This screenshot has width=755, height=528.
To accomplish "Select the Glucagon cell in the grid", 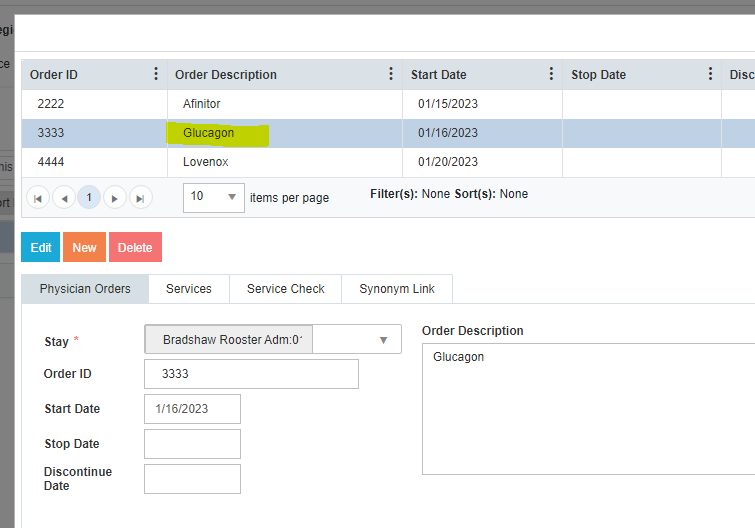I will pos(285,133).
